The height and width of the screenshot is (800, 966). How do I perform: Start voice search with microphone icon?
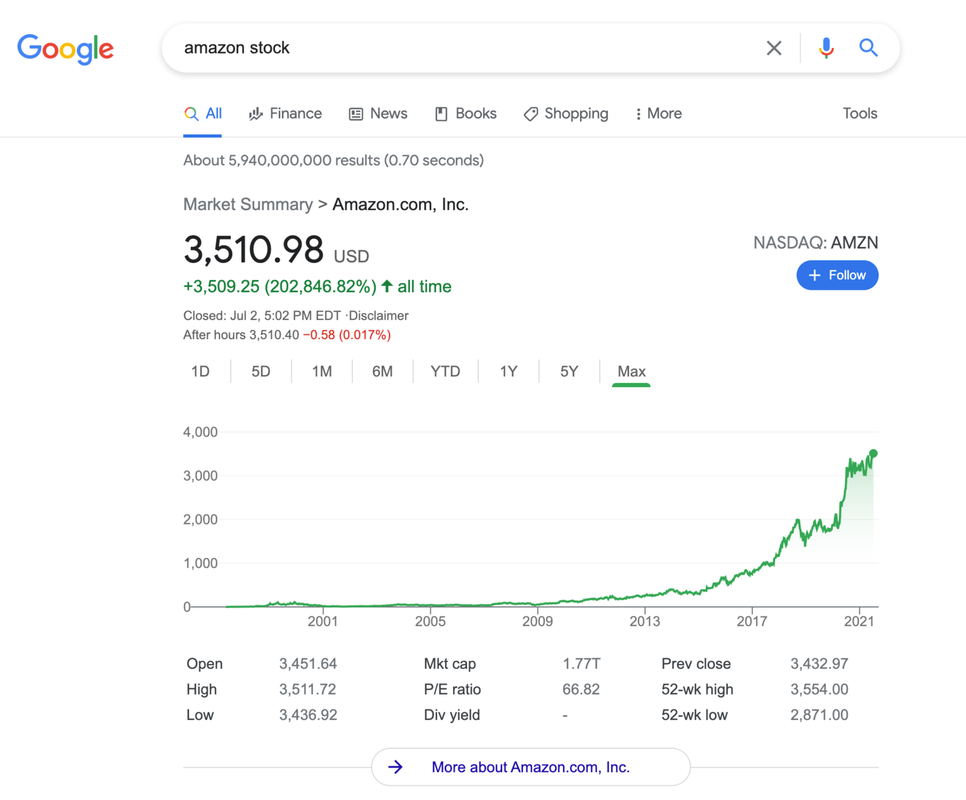coord(826,48)
